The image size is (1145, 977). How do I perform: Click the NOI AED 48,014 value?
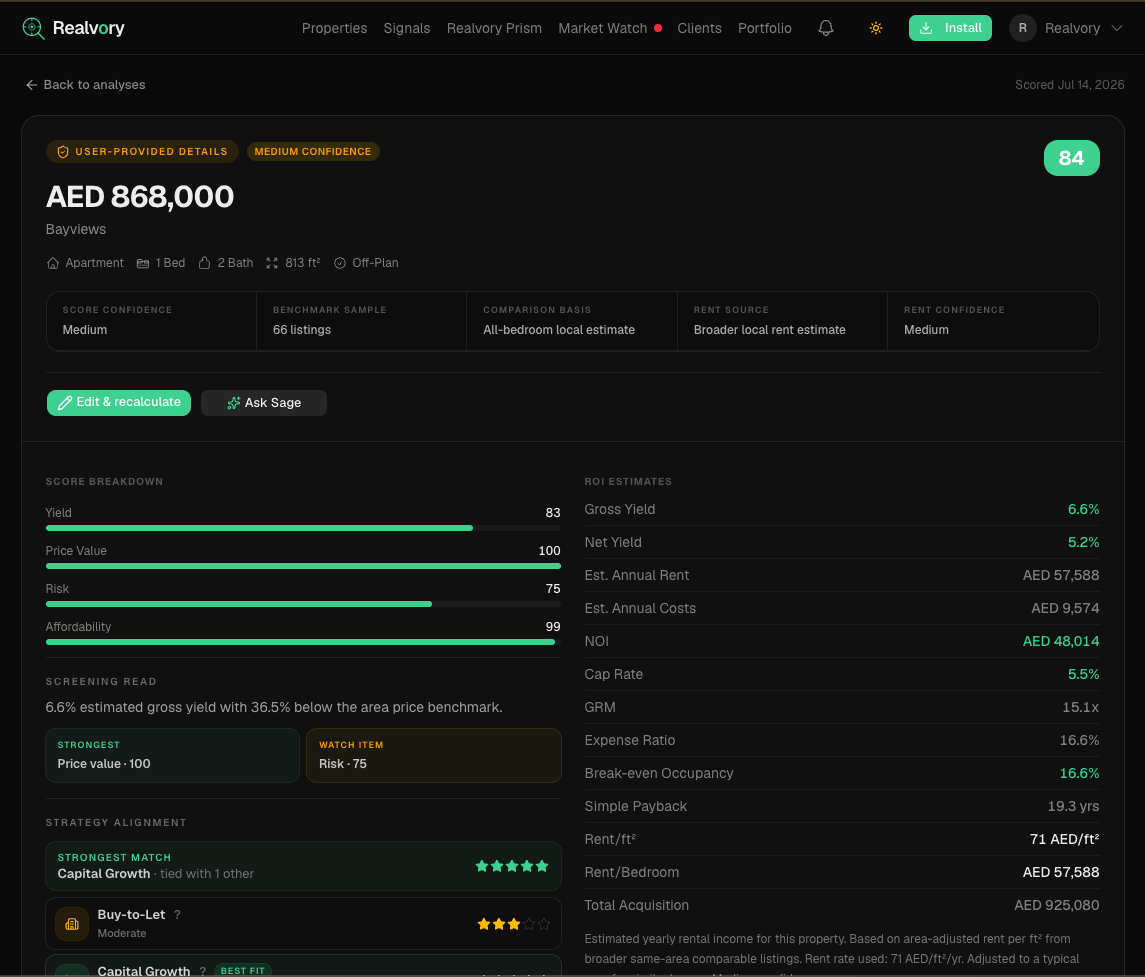click(1060, 641)
